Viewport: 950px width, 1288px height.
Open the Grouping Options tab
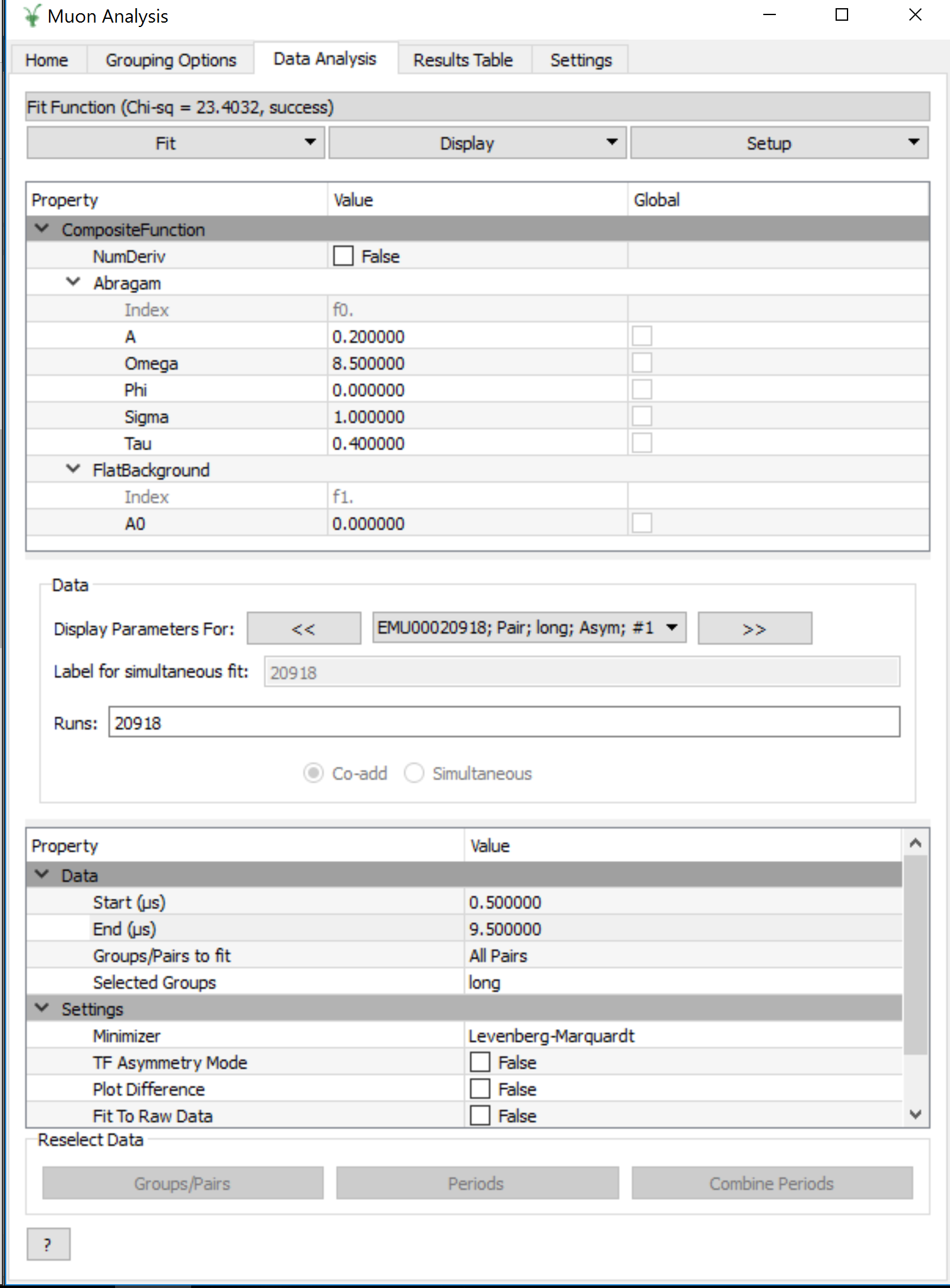pos(170,60)
